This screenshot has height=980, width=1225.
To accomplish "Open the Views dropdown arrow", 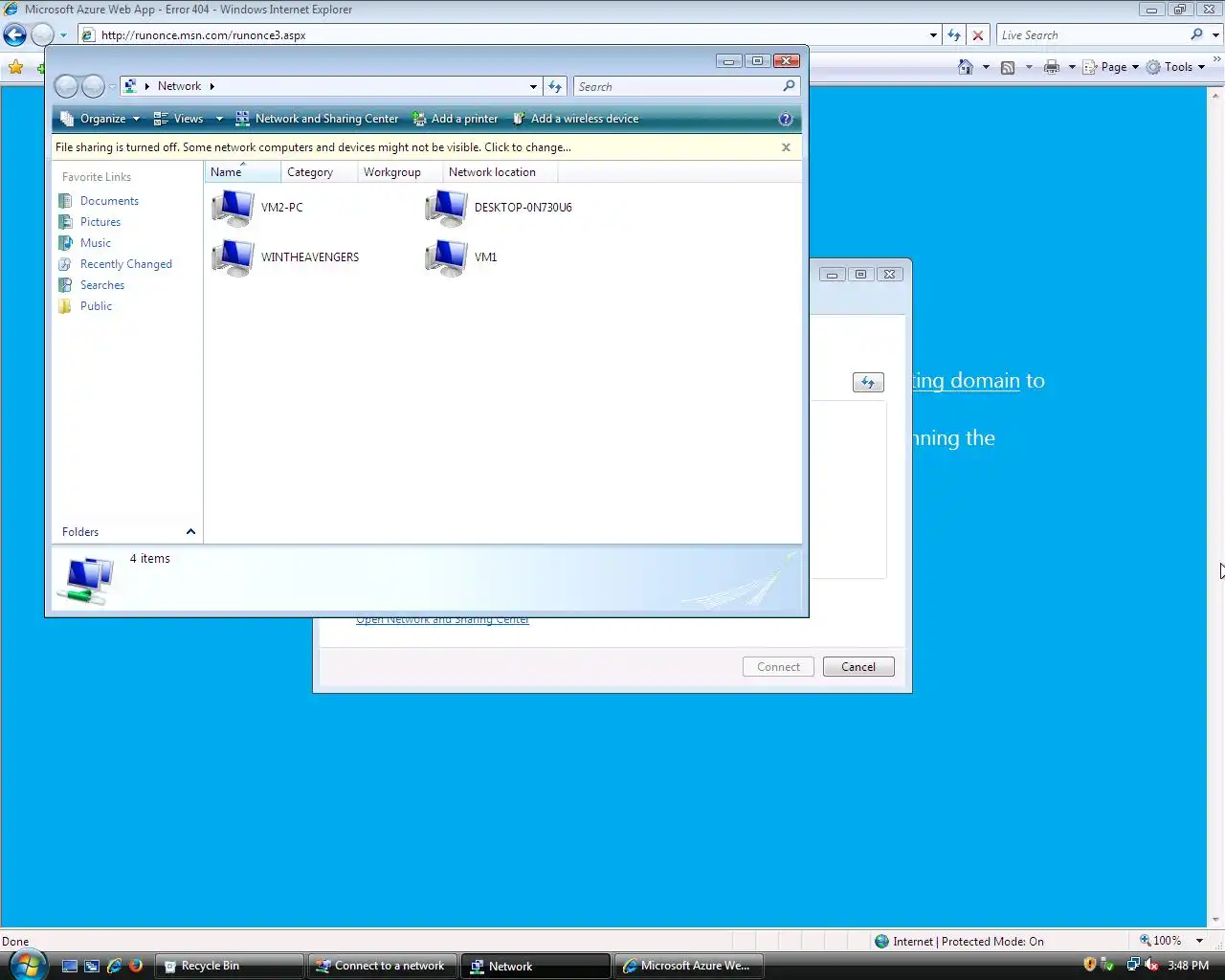I will click(219, 119).
